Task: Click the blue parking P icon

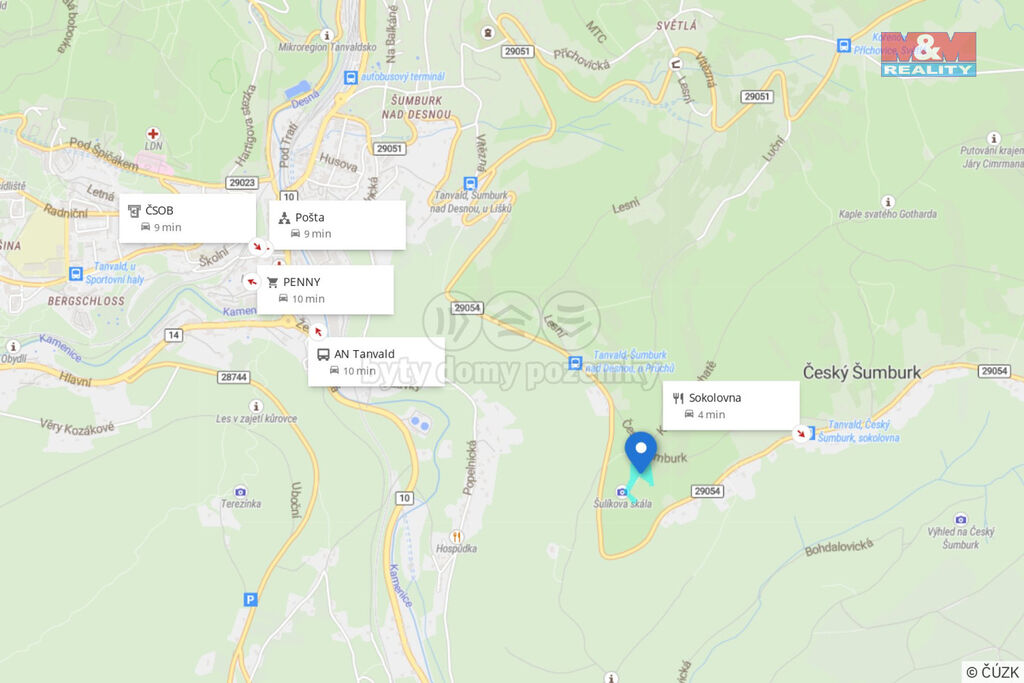Action: (x=250, y=599)
